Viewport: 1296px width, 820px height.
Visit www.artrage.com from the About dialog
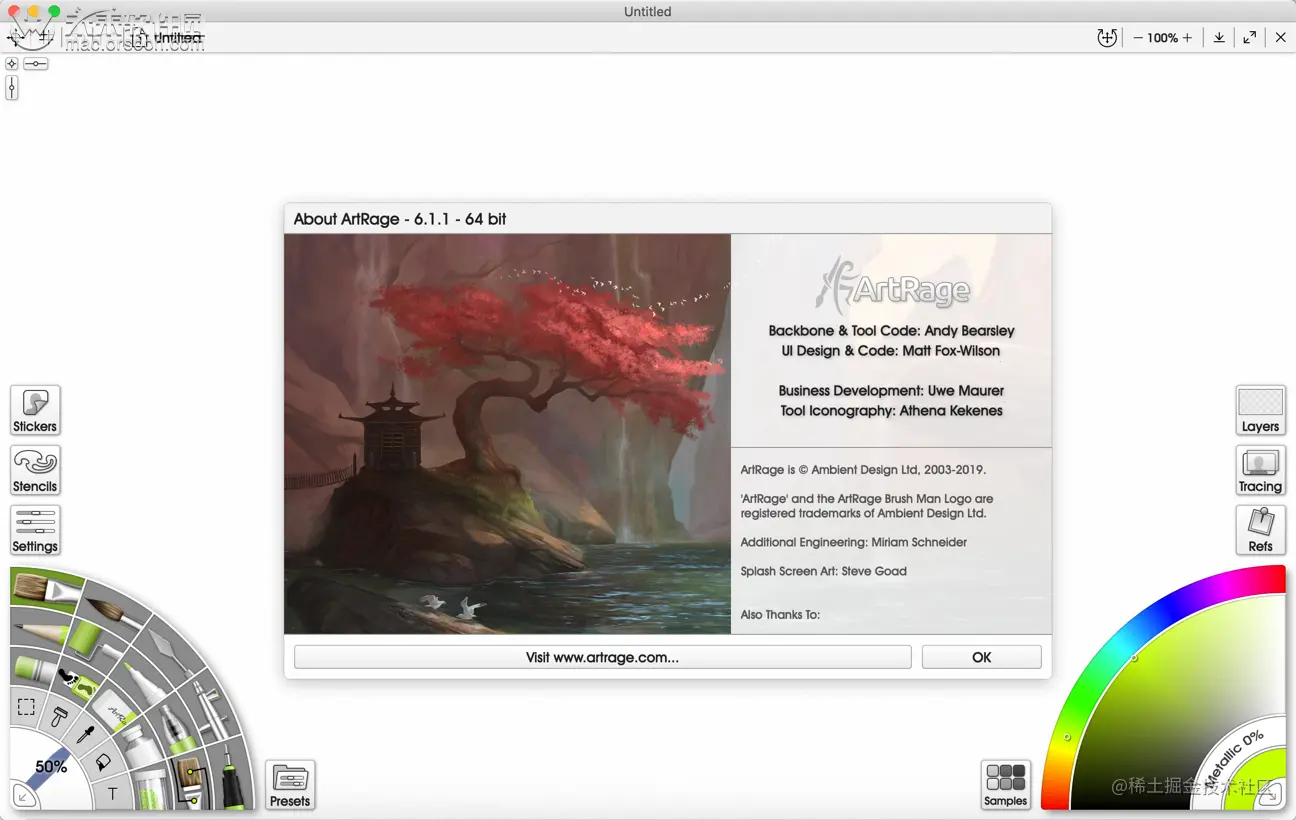tap(602, 657)
